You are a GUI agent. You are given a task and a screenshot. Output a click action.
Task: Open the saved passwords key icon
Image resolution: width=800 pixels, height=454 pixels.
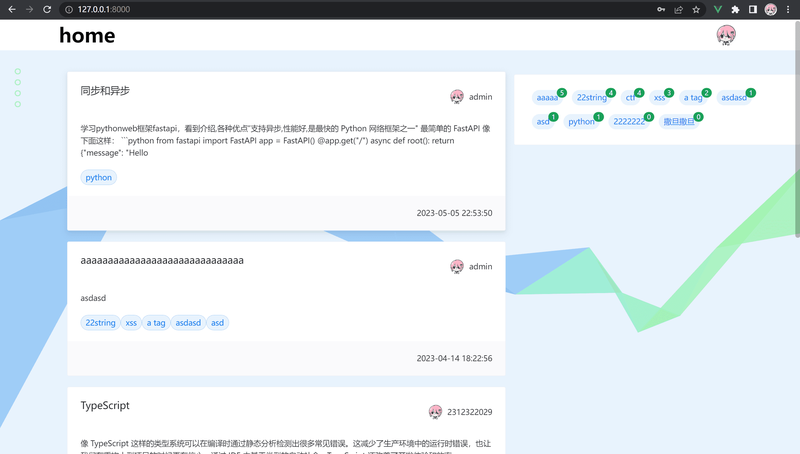point(661,9)
